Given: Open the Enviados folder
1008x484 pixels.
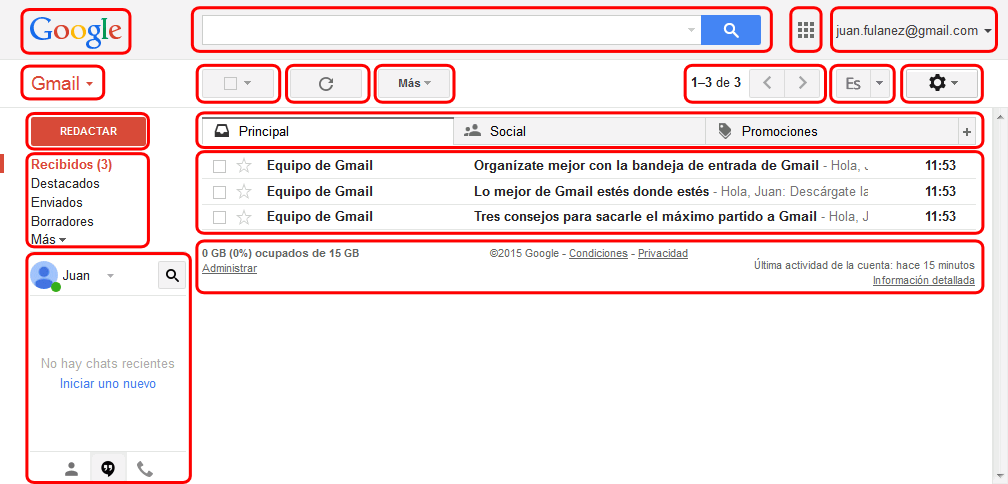Looking at the screenshot, I should click(57, 202).
